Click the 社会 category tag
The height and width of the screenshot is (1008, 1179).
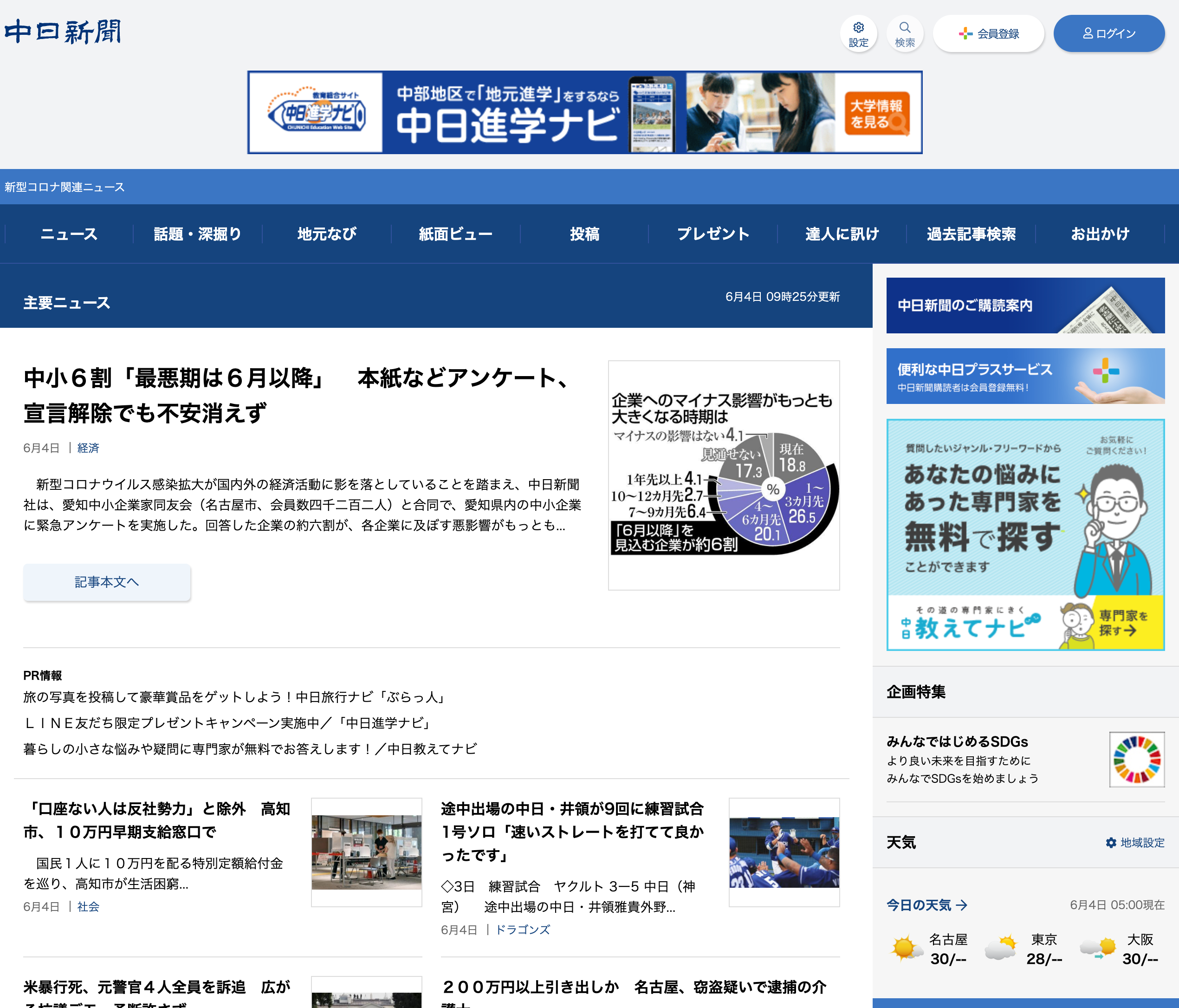tap(88, 907)
